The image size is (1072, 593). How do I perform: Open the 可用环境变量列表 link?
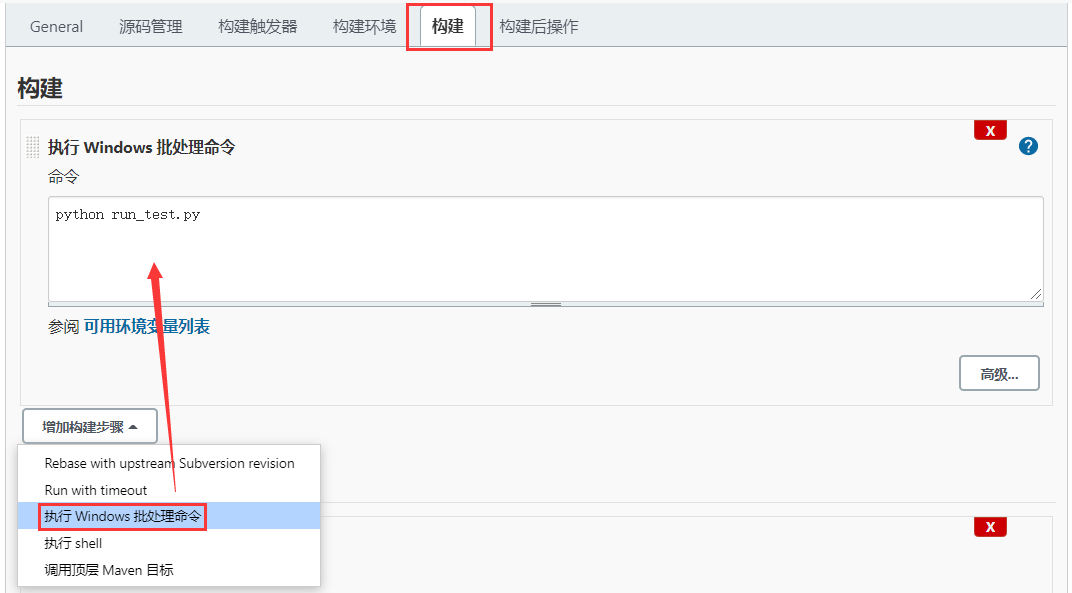[x=147, y=325]
